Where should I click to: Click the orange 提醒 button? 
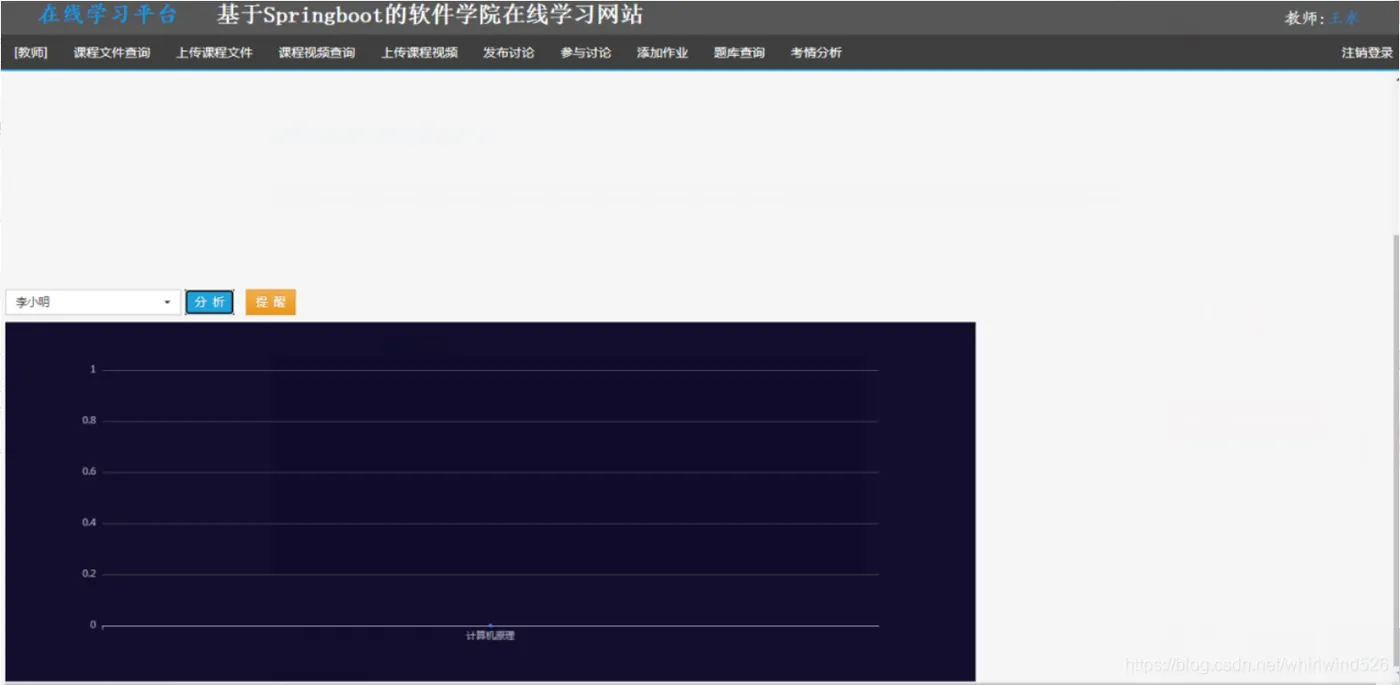pyautogui.click(x=270, y=302)
